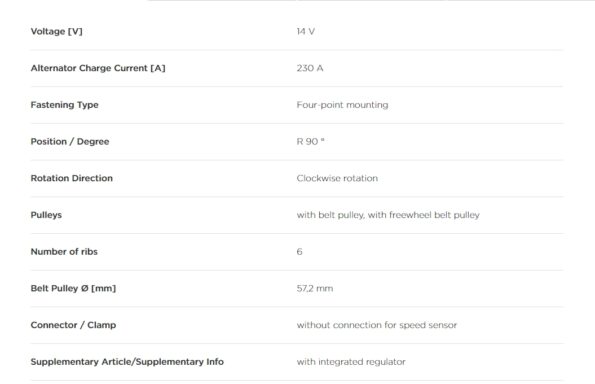The image size is (595, 384).
Task: Select the rib count value 6
Action: tap(299, 252)
